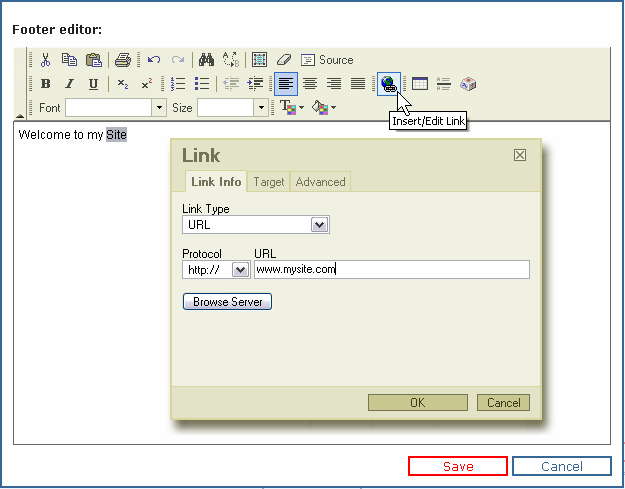Click the Paste clipboard icon
Viewport: 625px width, 489px height.
pos(94,60)
